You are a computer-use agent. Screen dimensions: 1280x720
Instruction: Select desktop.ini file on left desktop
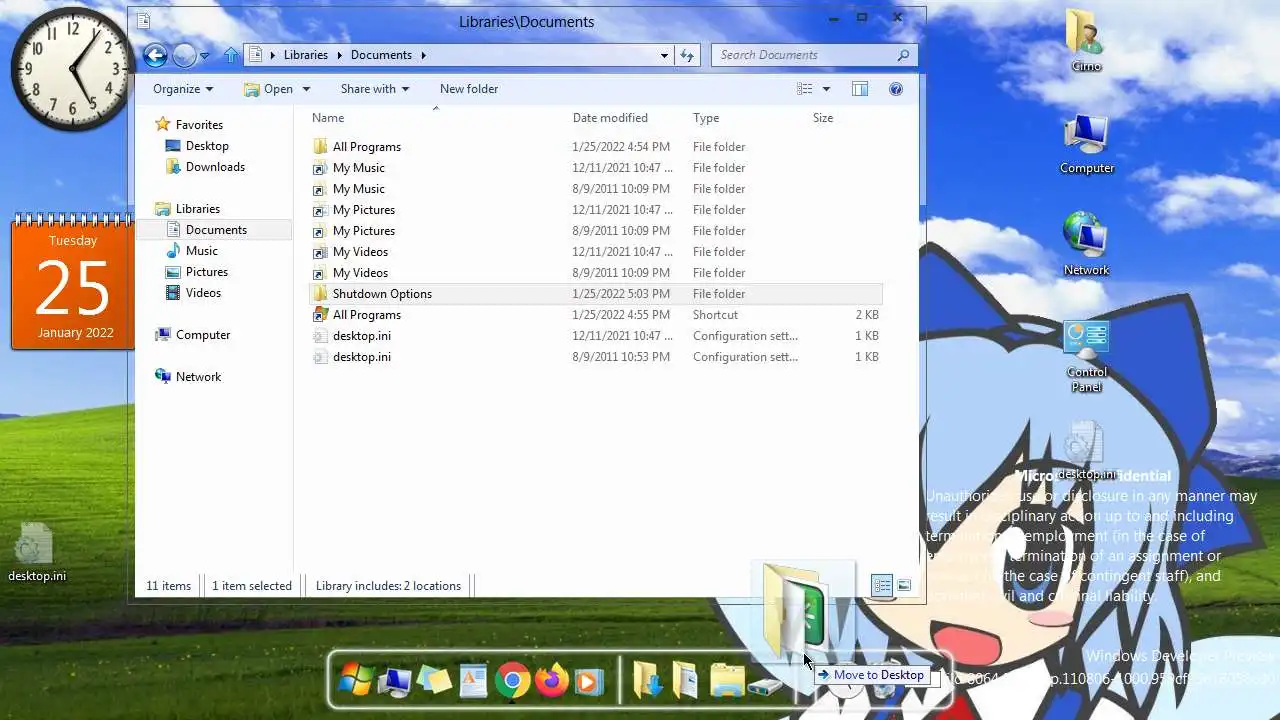[37, 553]
